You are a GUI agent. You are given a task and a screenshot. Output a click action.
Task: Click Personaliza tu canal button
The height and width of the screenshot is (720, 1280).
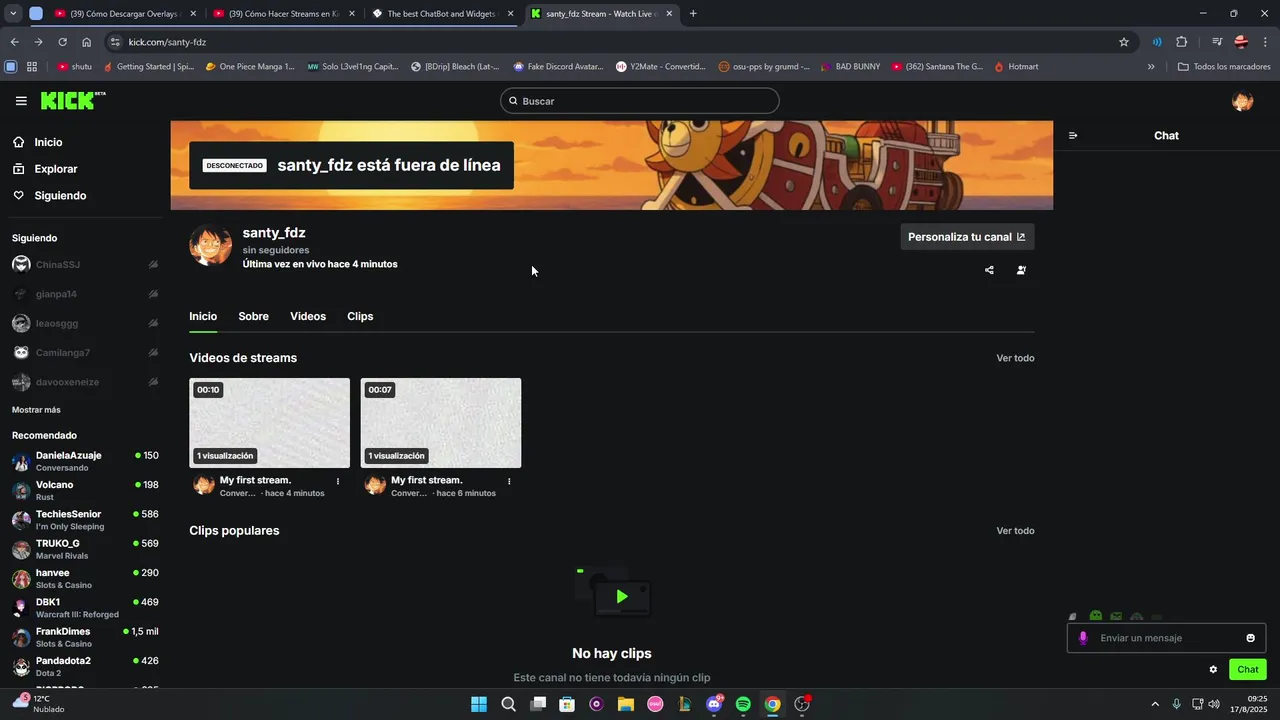tap(967, 237)
